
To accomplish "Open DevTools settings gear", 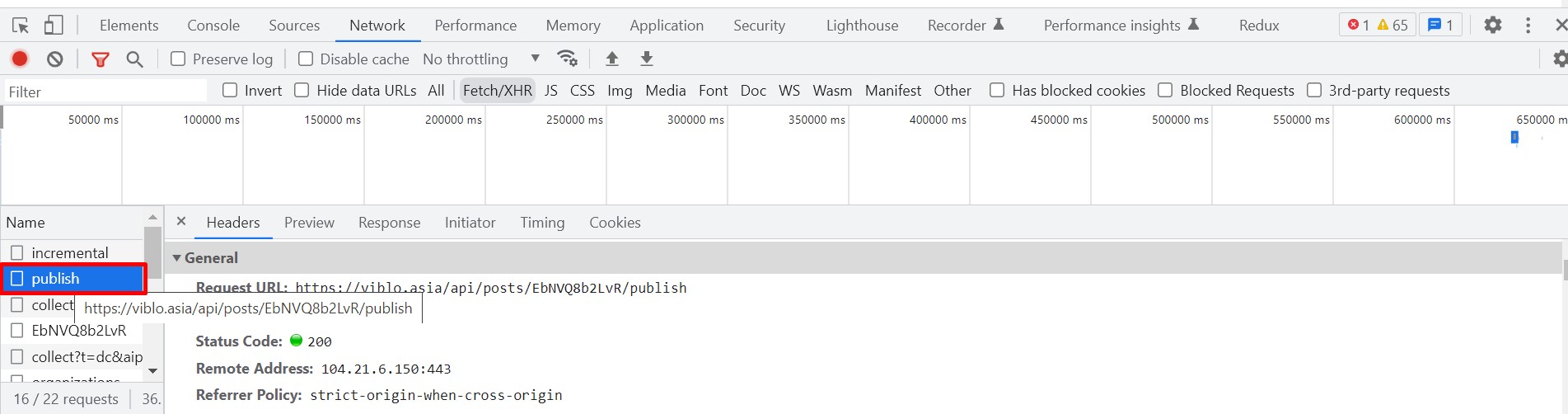I will (1492, 26).
